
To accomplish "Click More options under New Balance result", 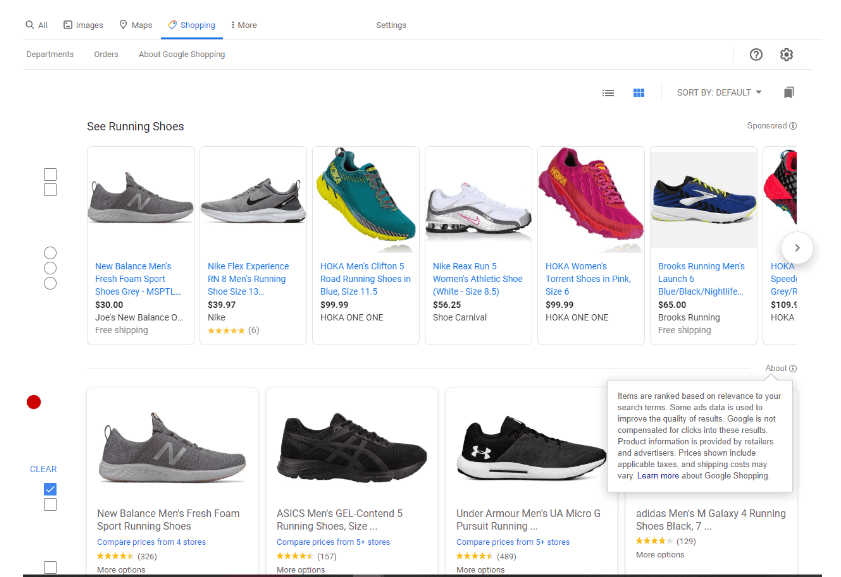I will (x=121, y=569).
